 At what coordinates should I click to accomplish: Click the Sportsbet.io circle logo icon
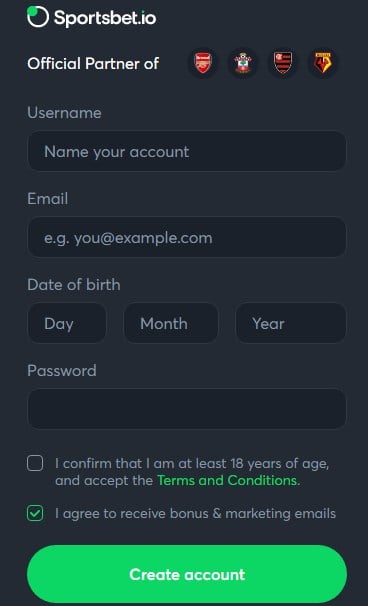(38, 17)
